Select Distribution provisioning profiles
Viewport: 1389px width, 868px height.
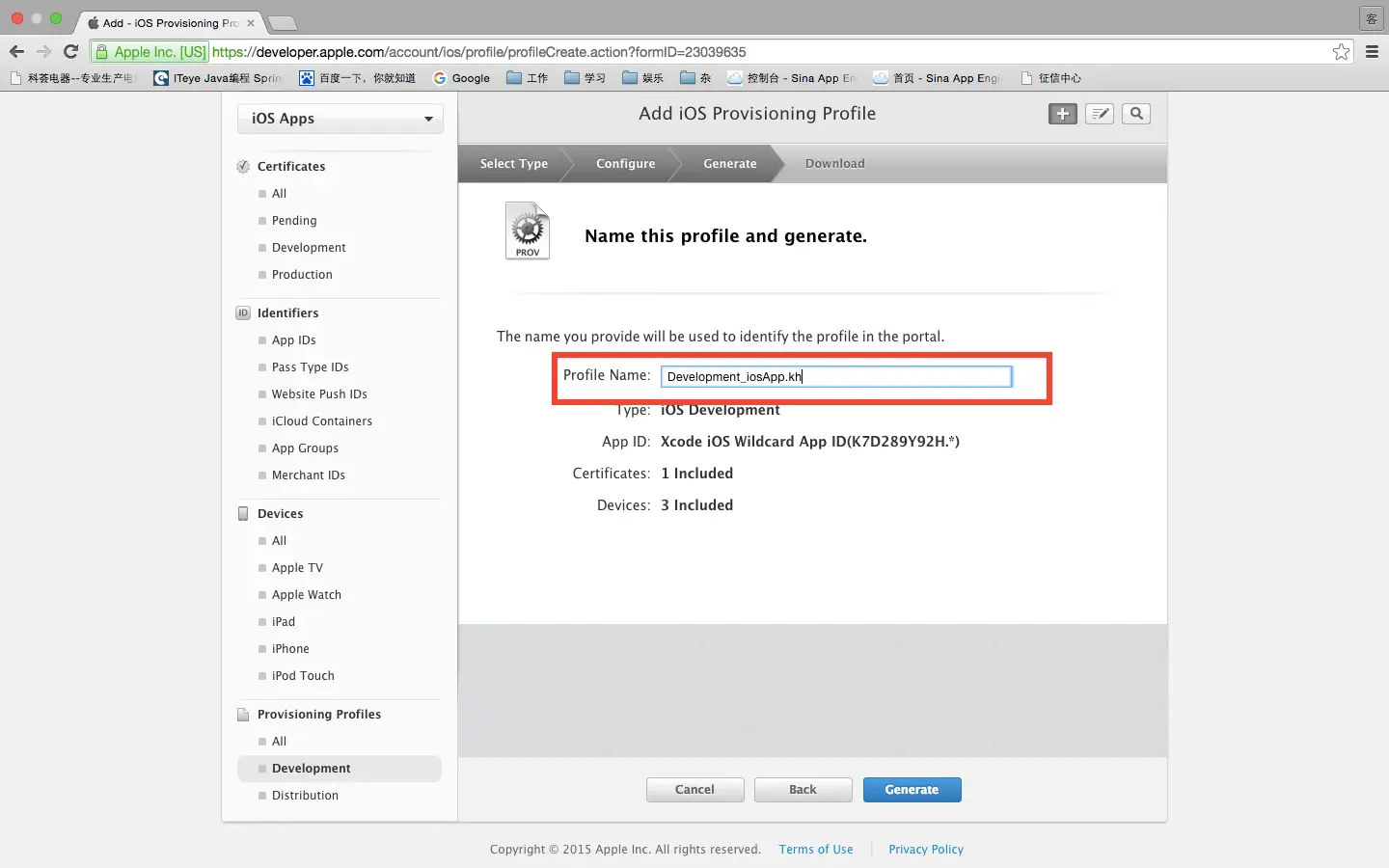[x=305, y=796]
